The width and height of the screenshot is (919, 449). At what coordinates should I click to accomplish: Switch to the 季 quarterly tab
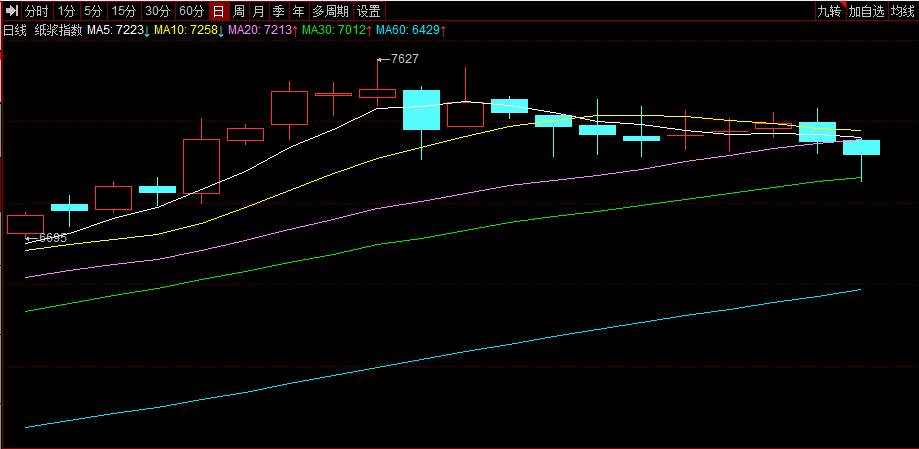(278, 11)
